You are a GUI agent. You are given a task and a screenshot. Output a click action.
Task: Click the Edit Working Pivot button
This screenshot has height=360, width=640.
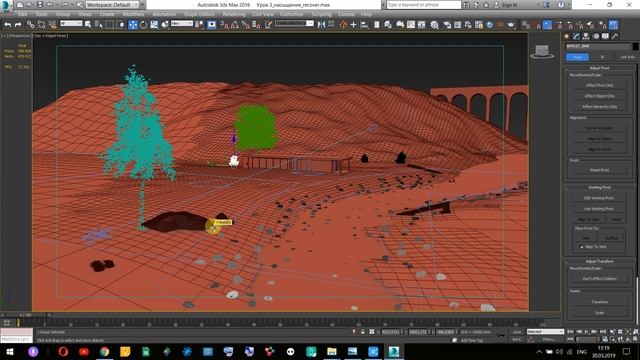tap(599, 198)
